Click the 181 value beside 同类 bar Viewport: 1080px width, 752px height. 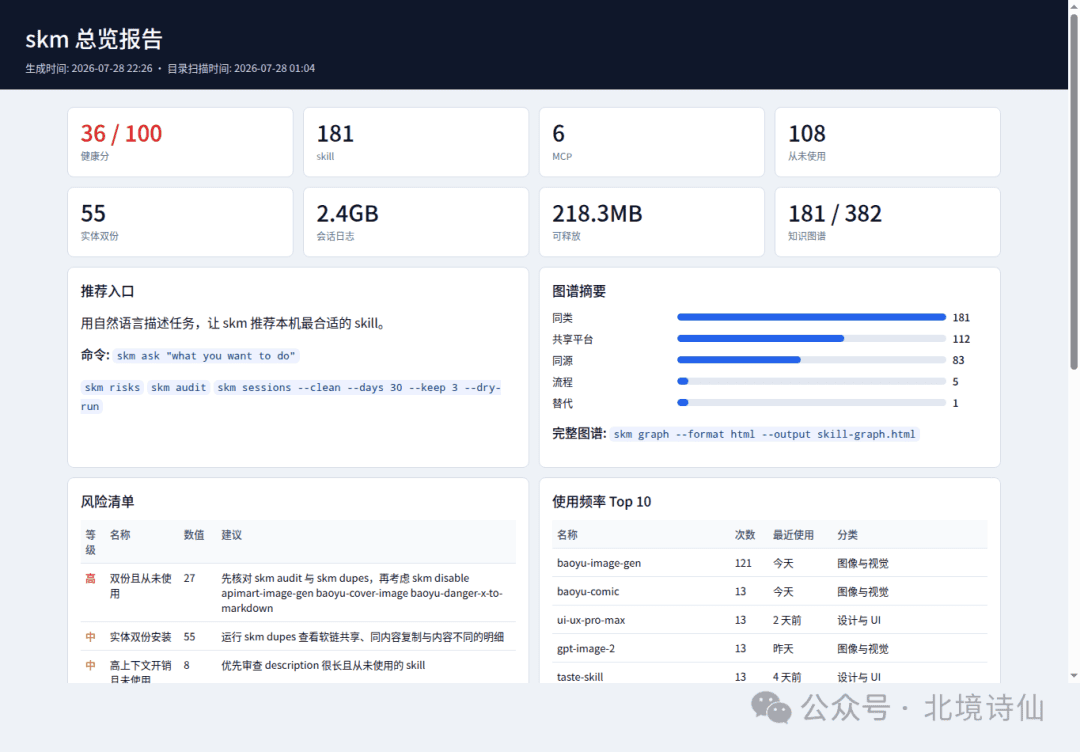point(961,317)
